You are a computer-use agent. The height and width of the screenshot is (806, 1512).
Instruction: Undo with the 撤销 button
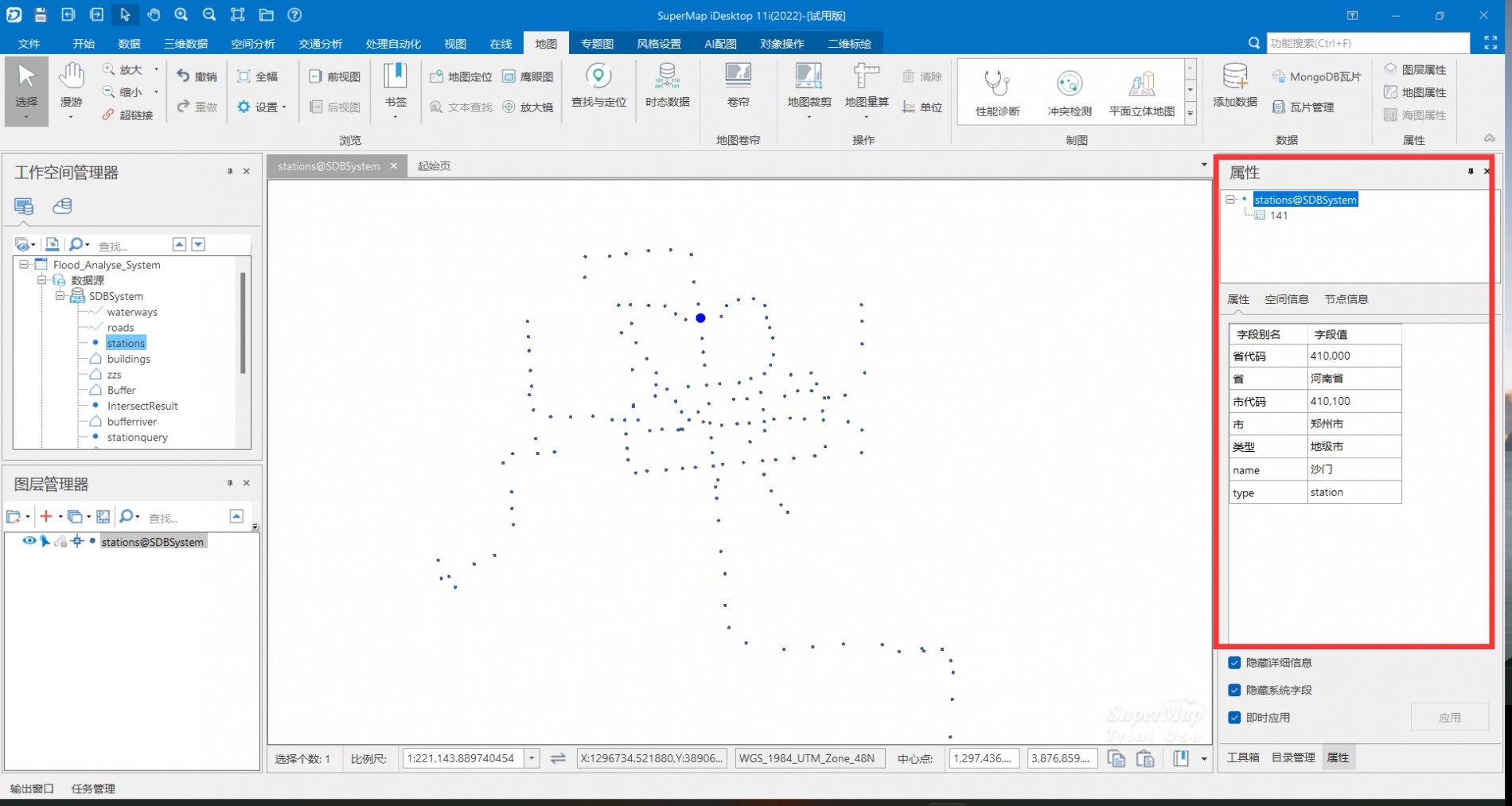pos(197,76)
